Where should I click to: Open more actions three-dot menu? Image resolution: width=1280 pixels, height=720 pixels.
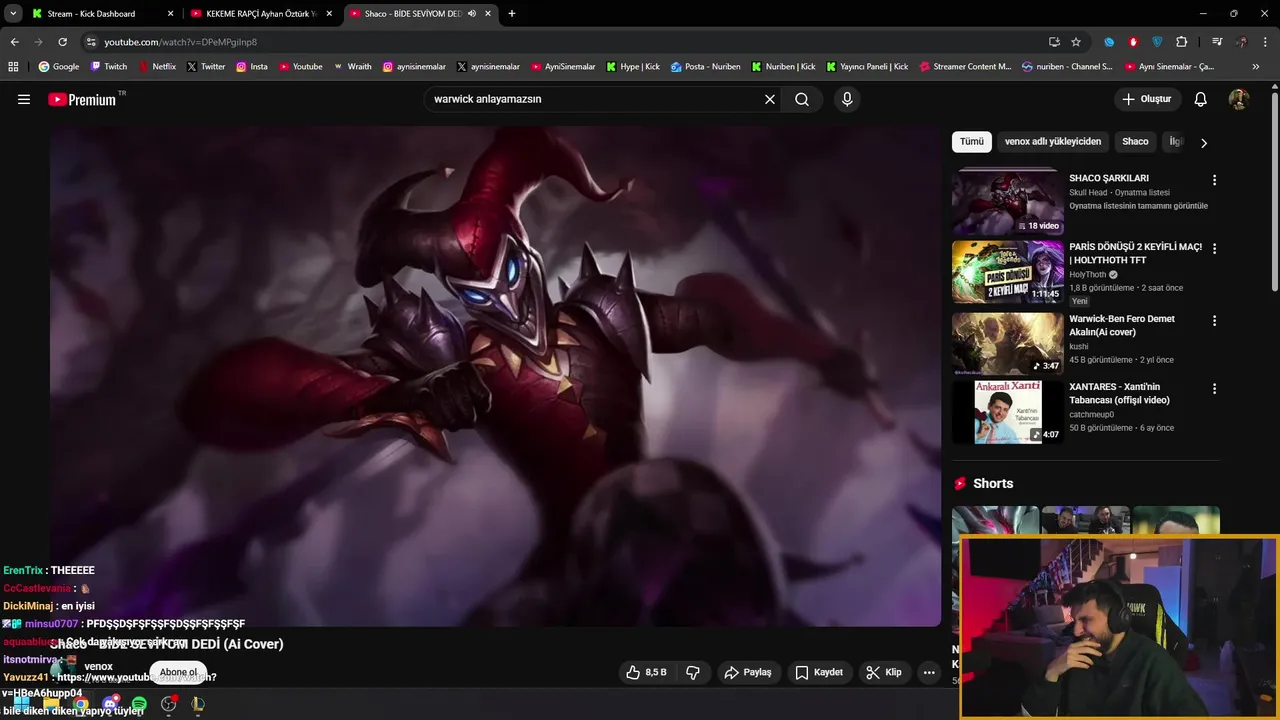929,672
